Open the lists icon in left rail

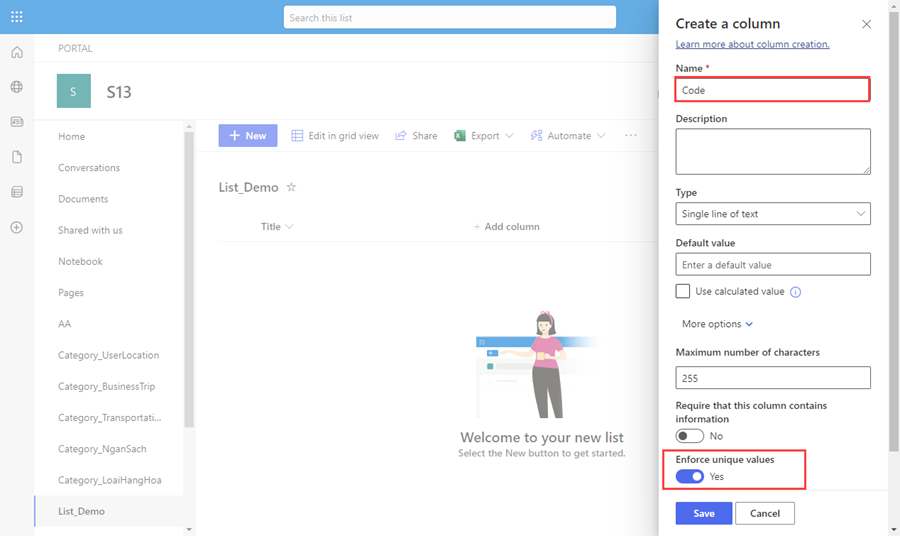tap(17, 192)
